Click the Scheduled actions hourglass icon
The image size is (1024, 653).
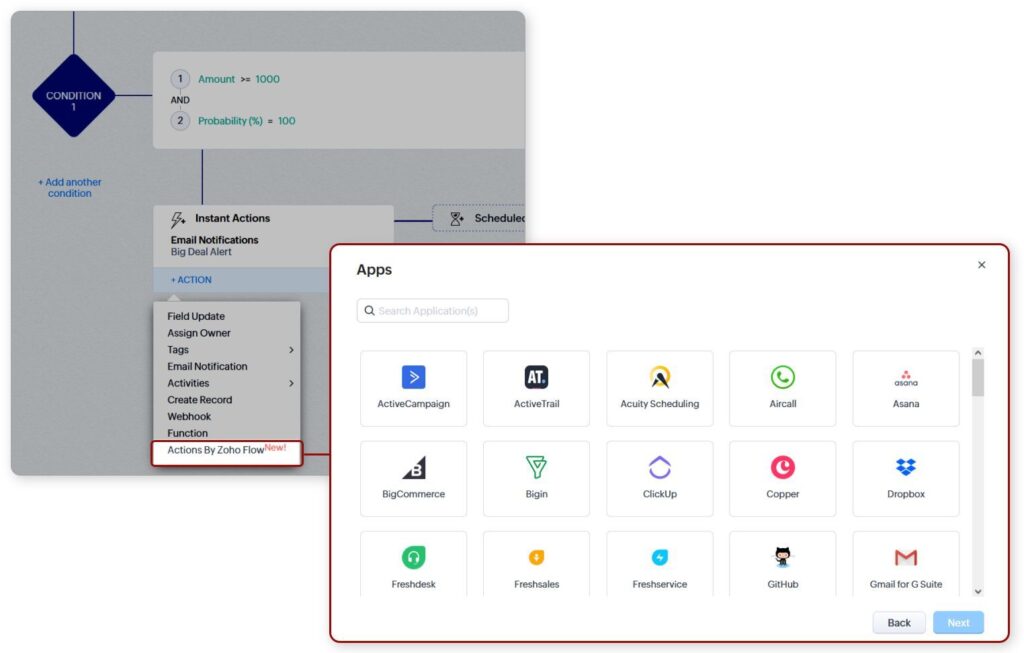point(456,219)
